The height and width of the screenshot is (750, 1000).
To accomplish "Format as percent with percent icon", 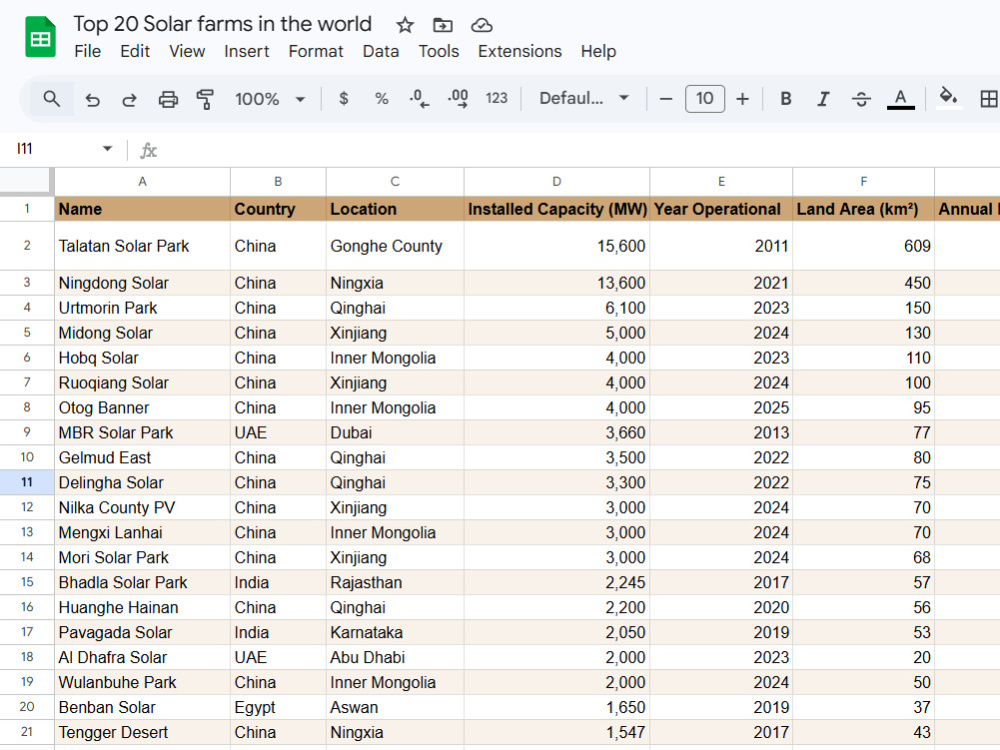I will tap(381, 99).
